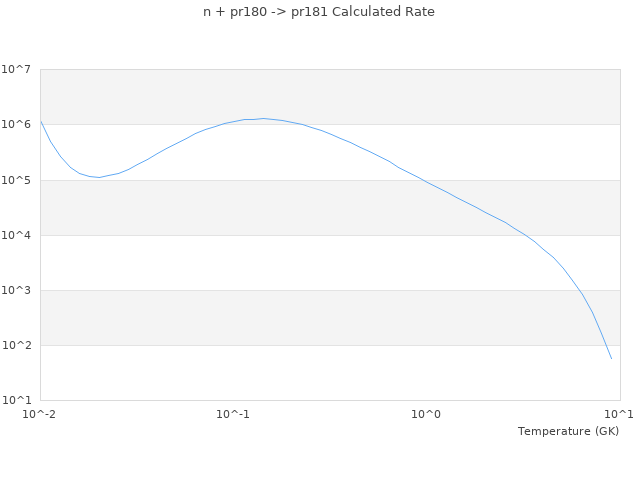
Task: Click the 10^1 label on the x-axis
Action: coord(619,414)
